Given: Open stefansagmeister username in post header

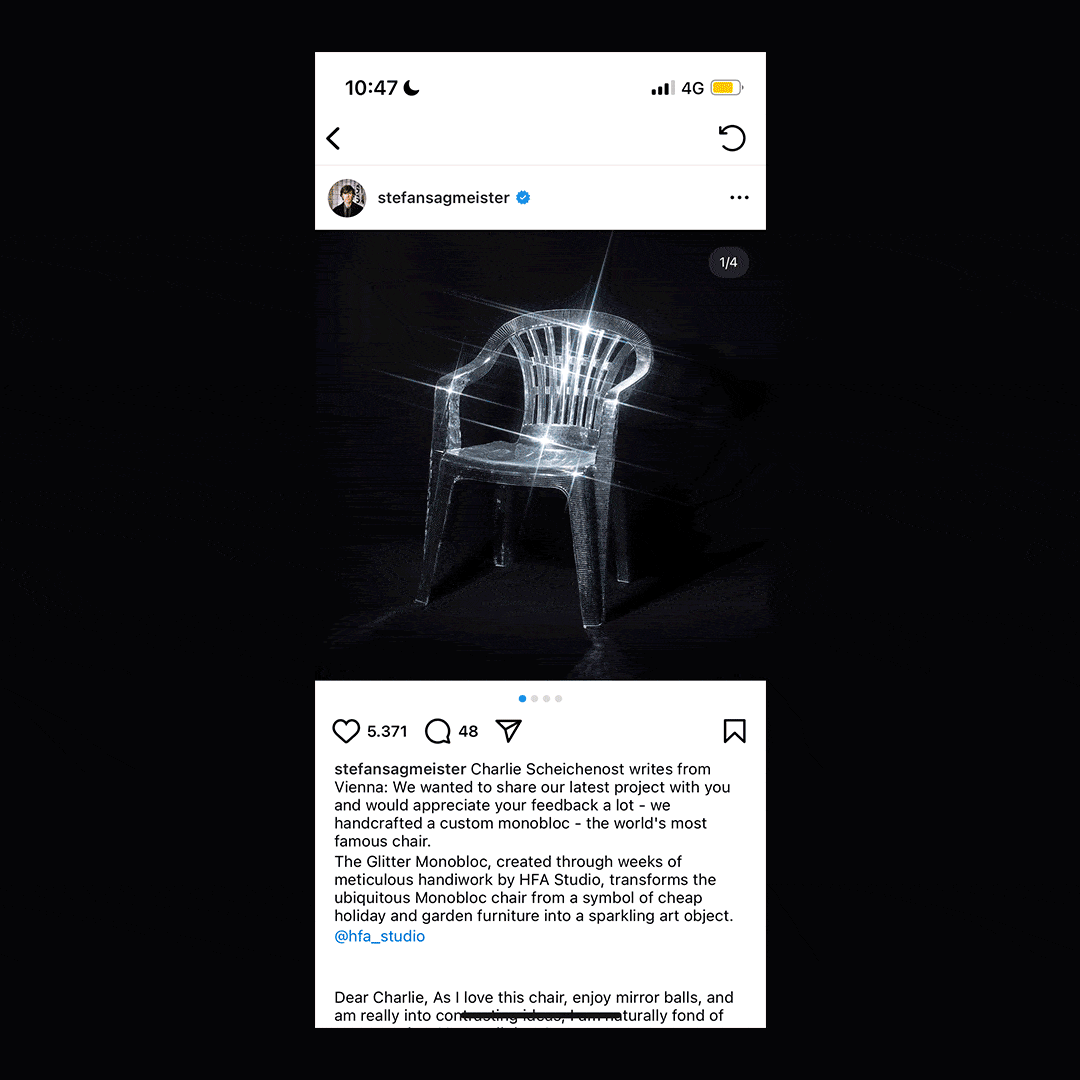Looking at the screenshot, I should [x=444, y=198].
